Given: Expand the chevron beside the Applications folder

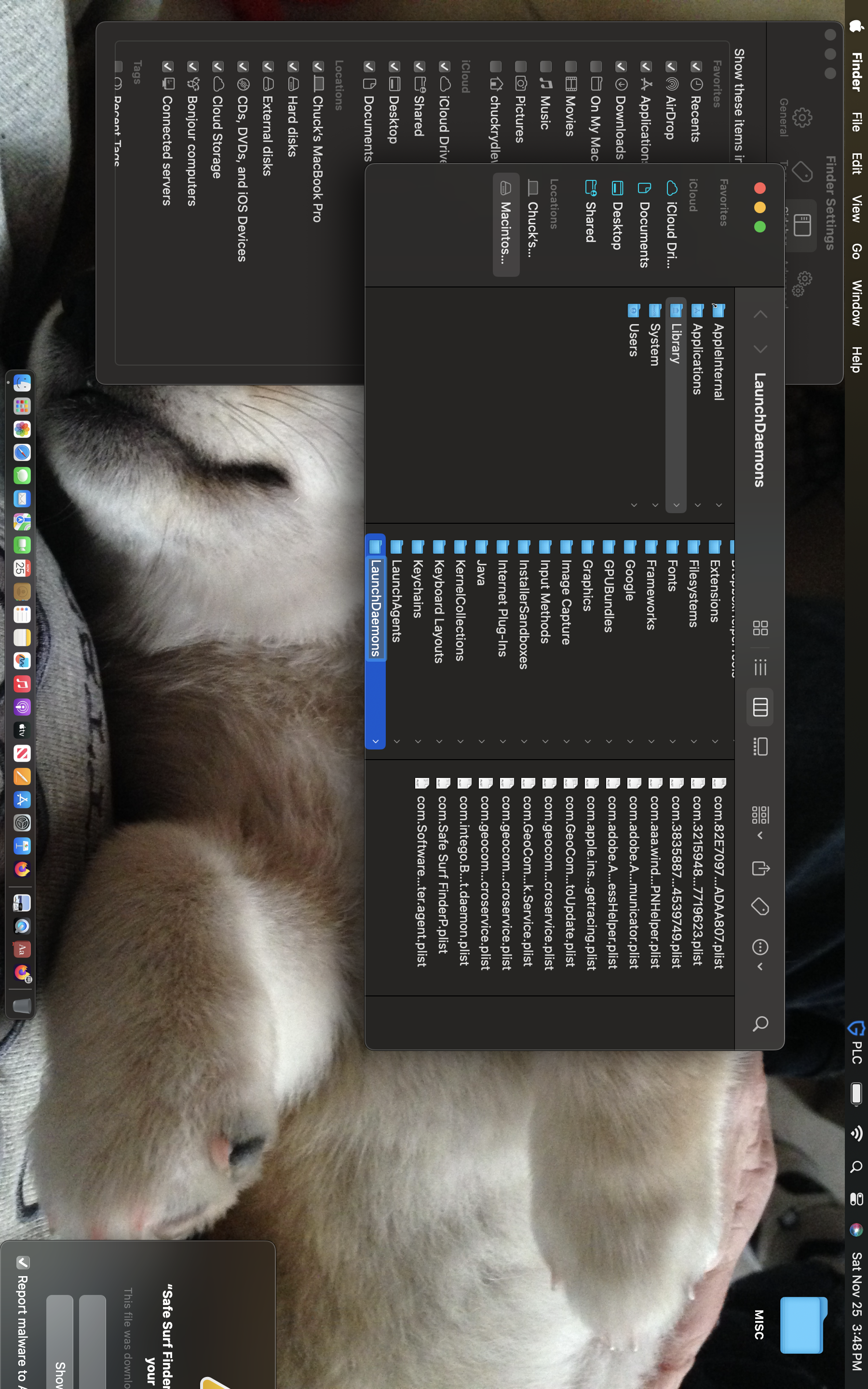Looking at the screenshot, I should click(697, 505).
